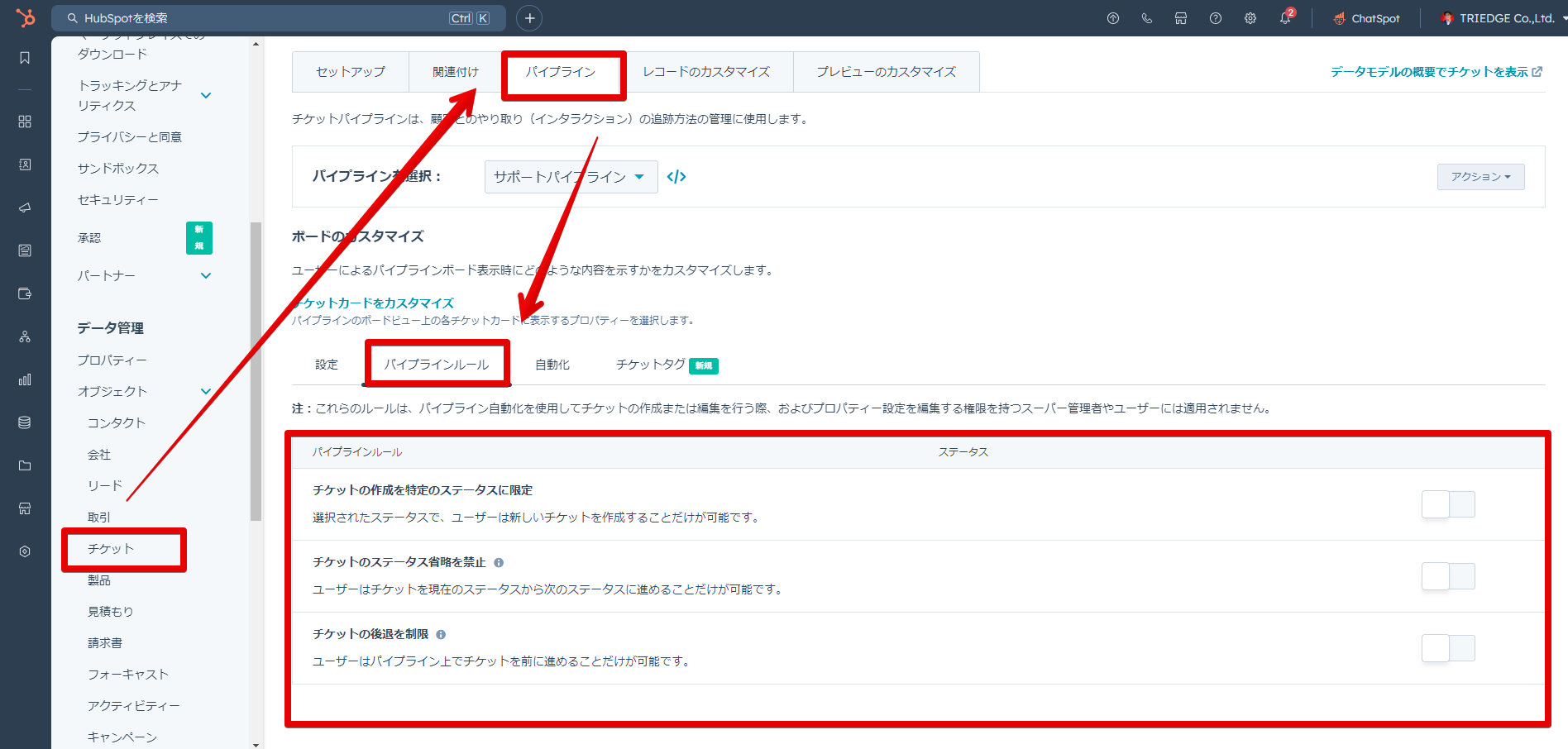Open the bookmarks icon in left rail

pos(25,58)
